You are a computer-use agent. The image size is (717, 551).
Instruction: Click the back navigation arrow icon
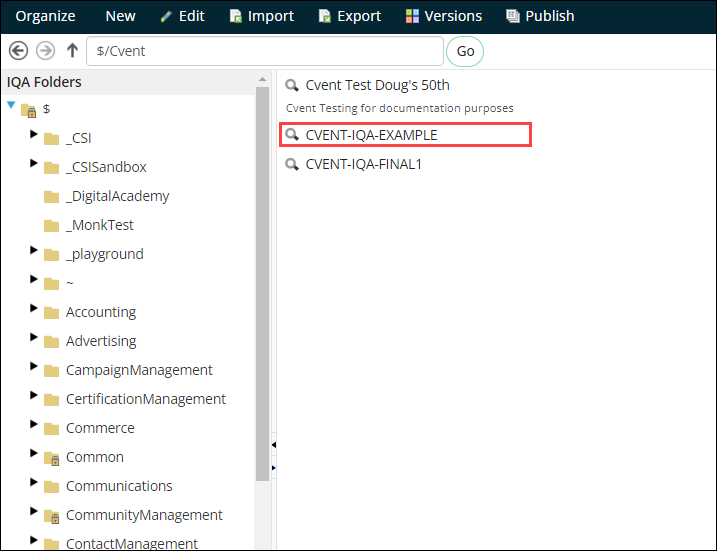click(x=18, y=51)
